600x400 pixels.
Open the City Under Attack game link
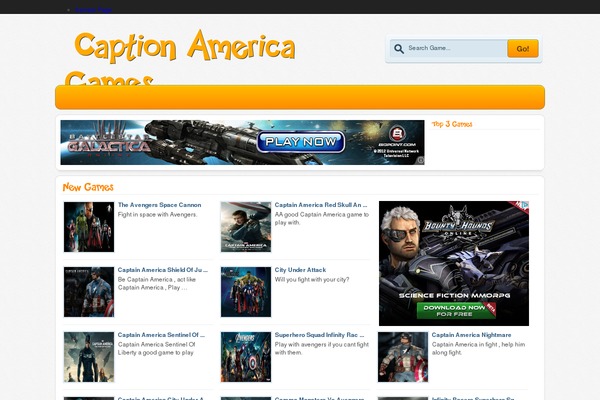pos(300,270)
